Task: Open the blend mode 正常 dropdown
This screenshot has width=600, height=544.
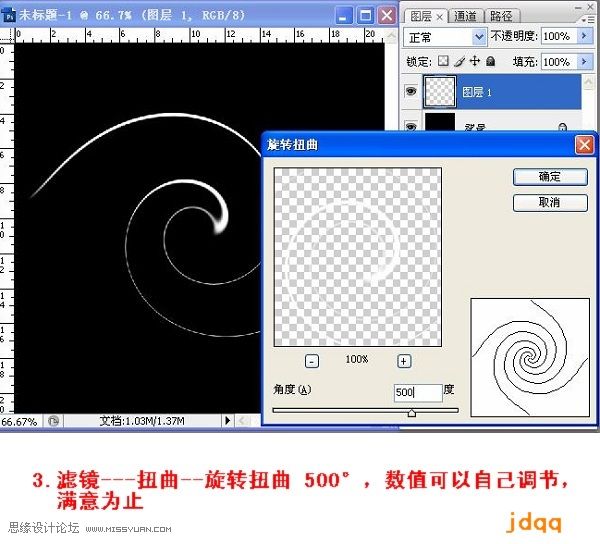Action: click(478, 37)
